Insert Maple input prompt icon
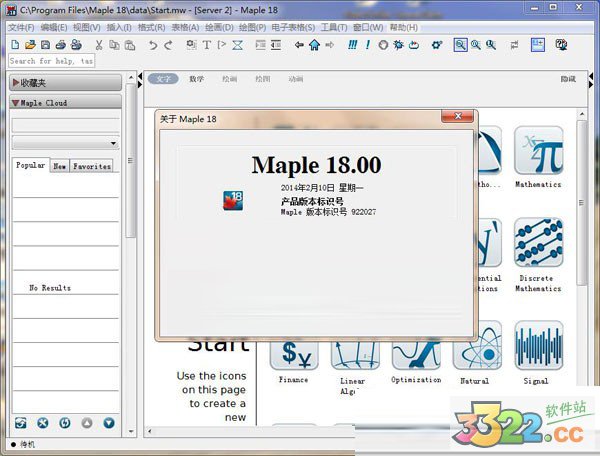The width and height of the screenshot is (600, 456). 222,45
